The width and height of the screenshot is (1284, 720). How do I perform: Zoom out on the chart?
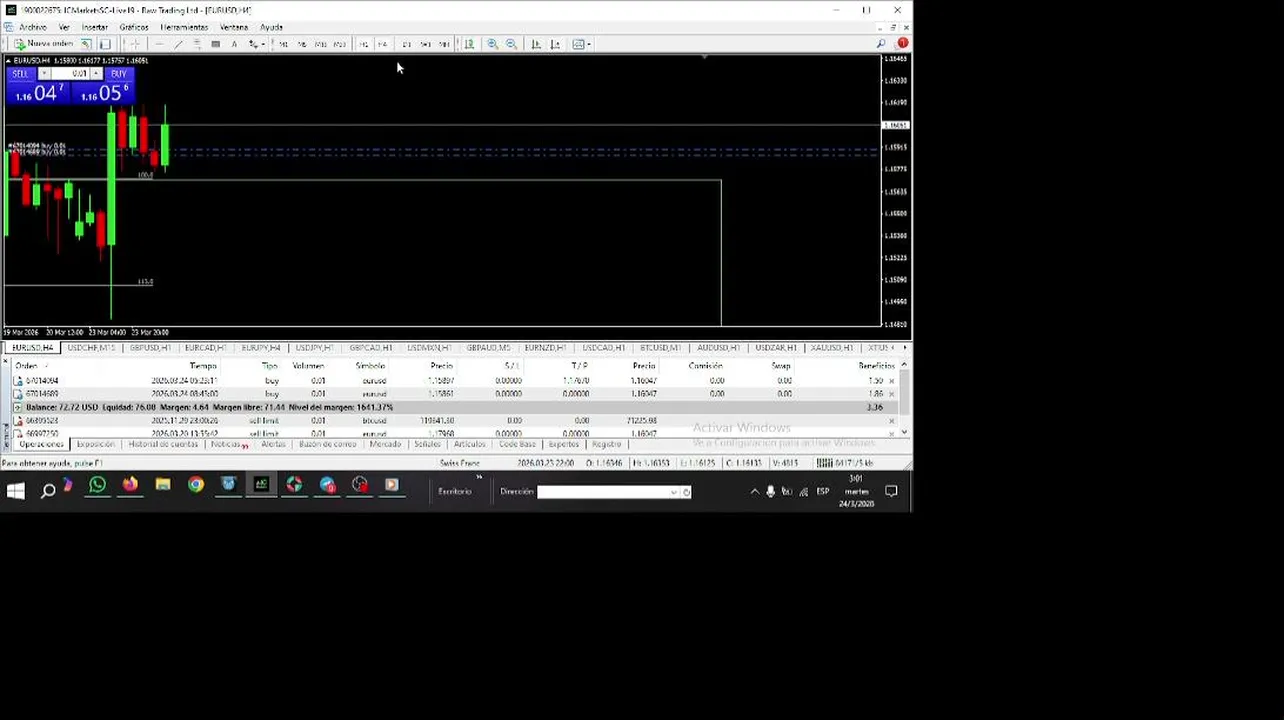pyautogui.click(x=512, y=44)
